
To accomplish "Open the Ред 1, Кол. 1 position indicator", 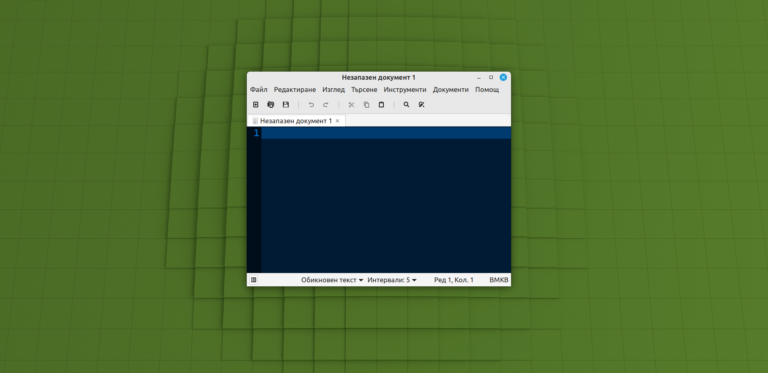I will click(x=454, y=280).
